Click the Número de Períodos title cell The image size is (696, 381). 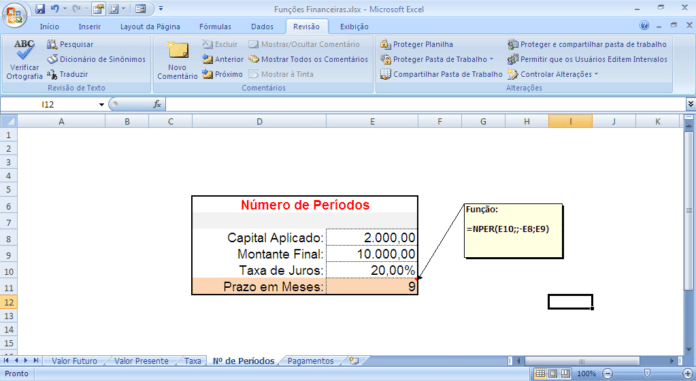pos(305,205)
